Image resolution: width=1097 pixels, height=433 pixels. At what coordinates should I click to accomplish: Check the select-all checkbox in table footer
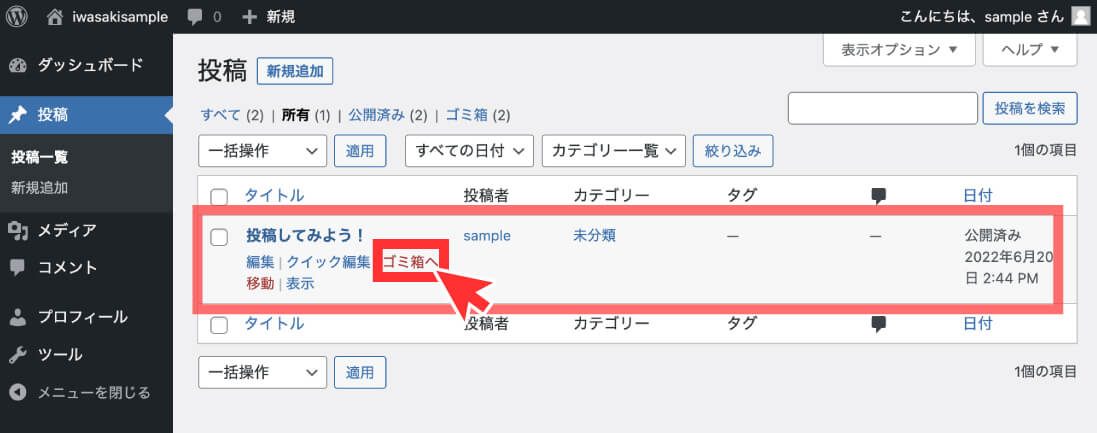[x=220, y=325]
